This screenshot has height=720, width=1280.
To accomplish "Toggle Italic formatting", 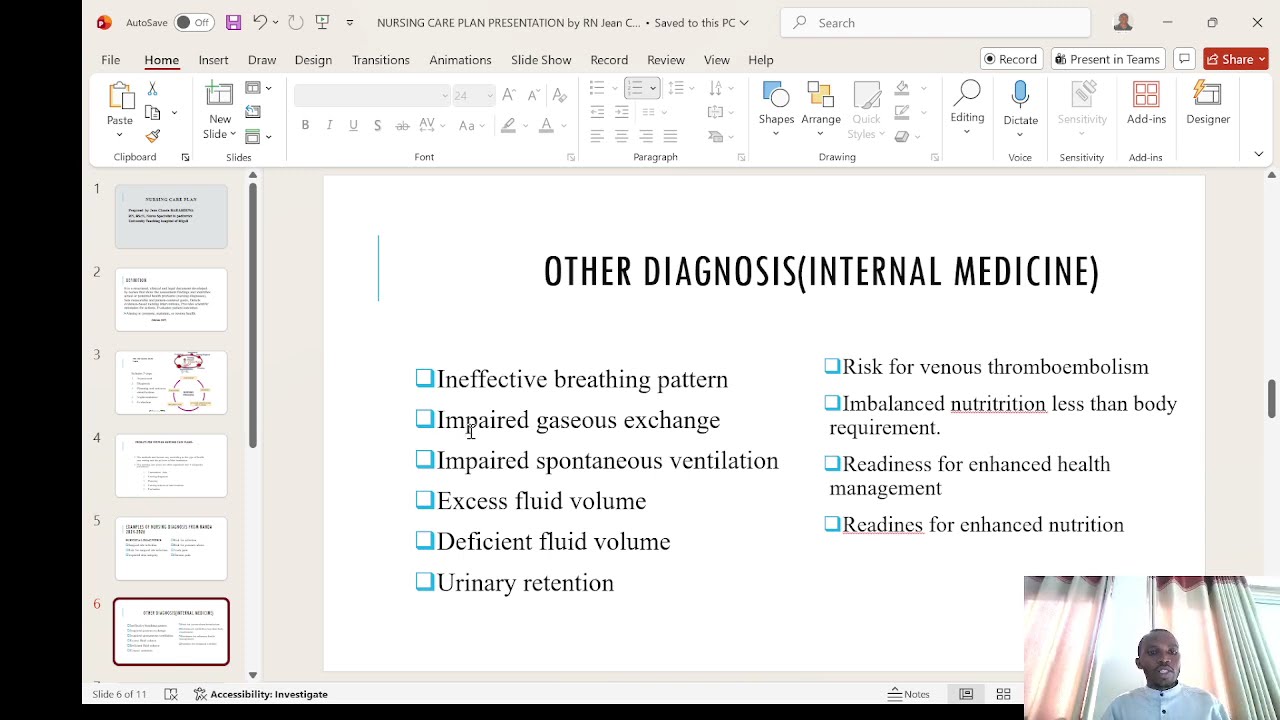I will point(329,125).
